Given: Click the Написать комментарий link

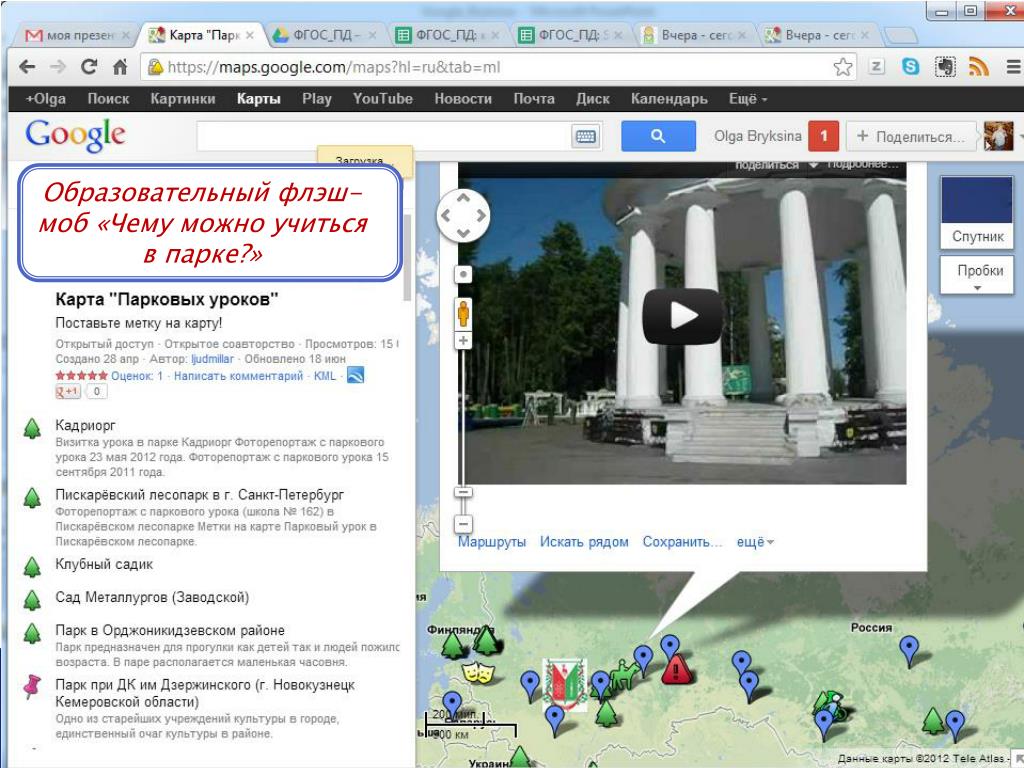Looking at the screenshot, I should [x=238, y=376].
